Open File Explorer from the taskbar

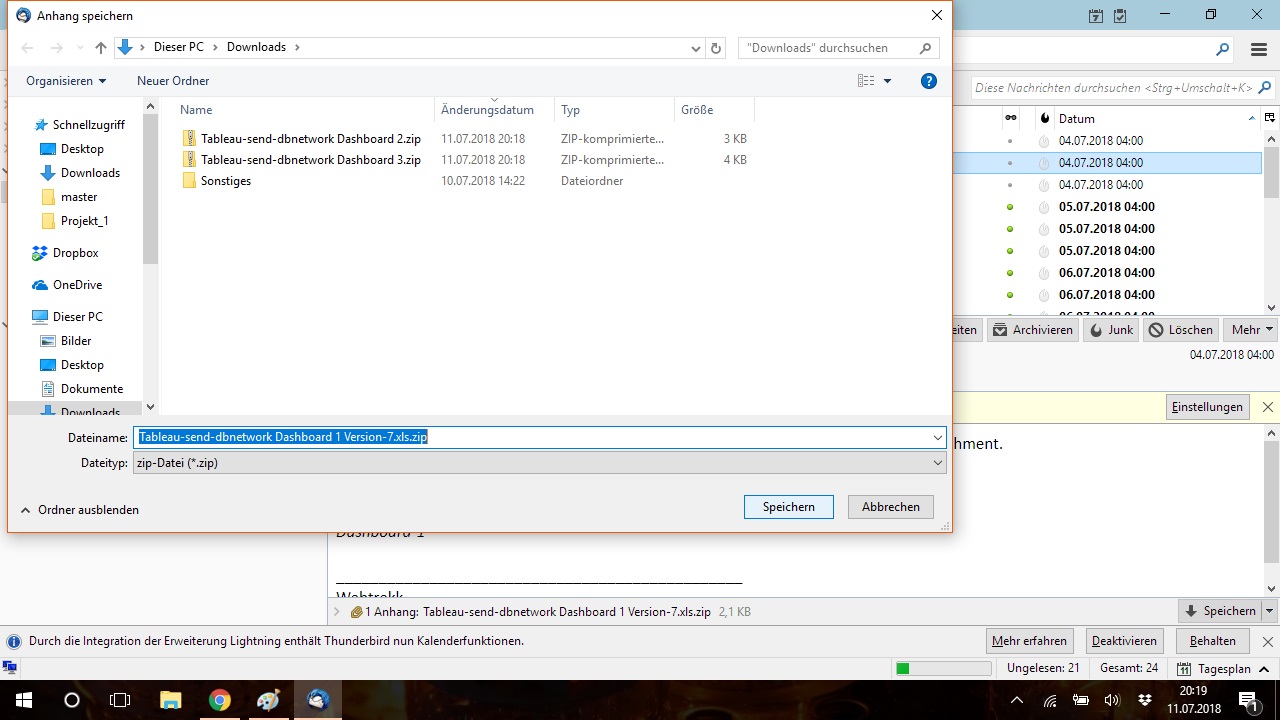pos(171,700)
